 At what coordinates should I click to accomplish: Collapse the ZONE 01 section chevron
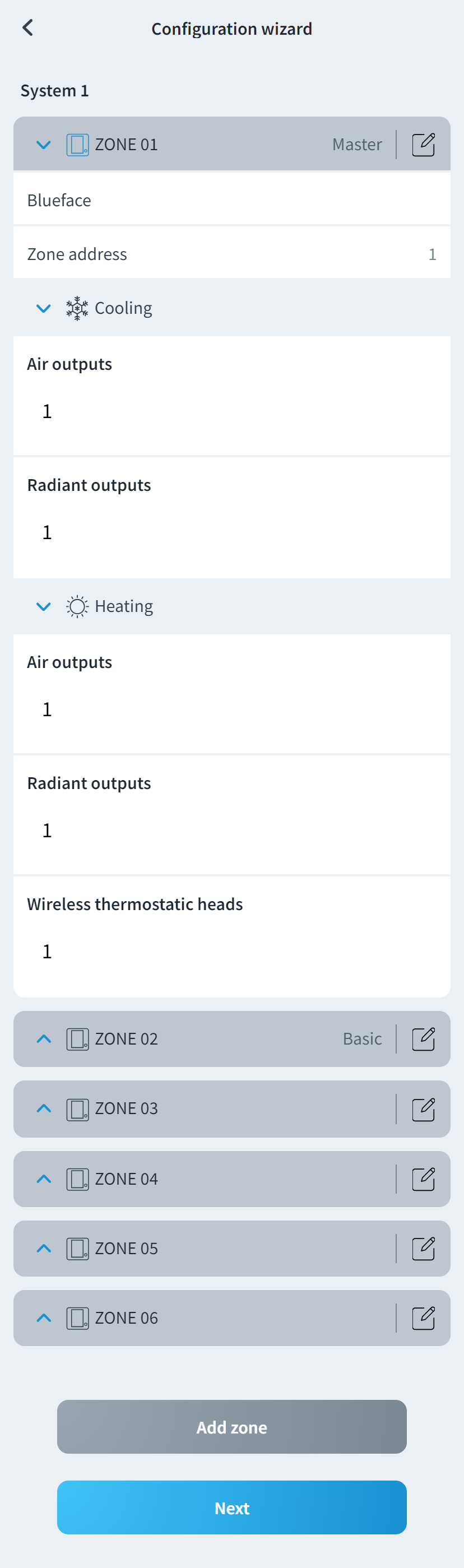click(x=43, y=145)
